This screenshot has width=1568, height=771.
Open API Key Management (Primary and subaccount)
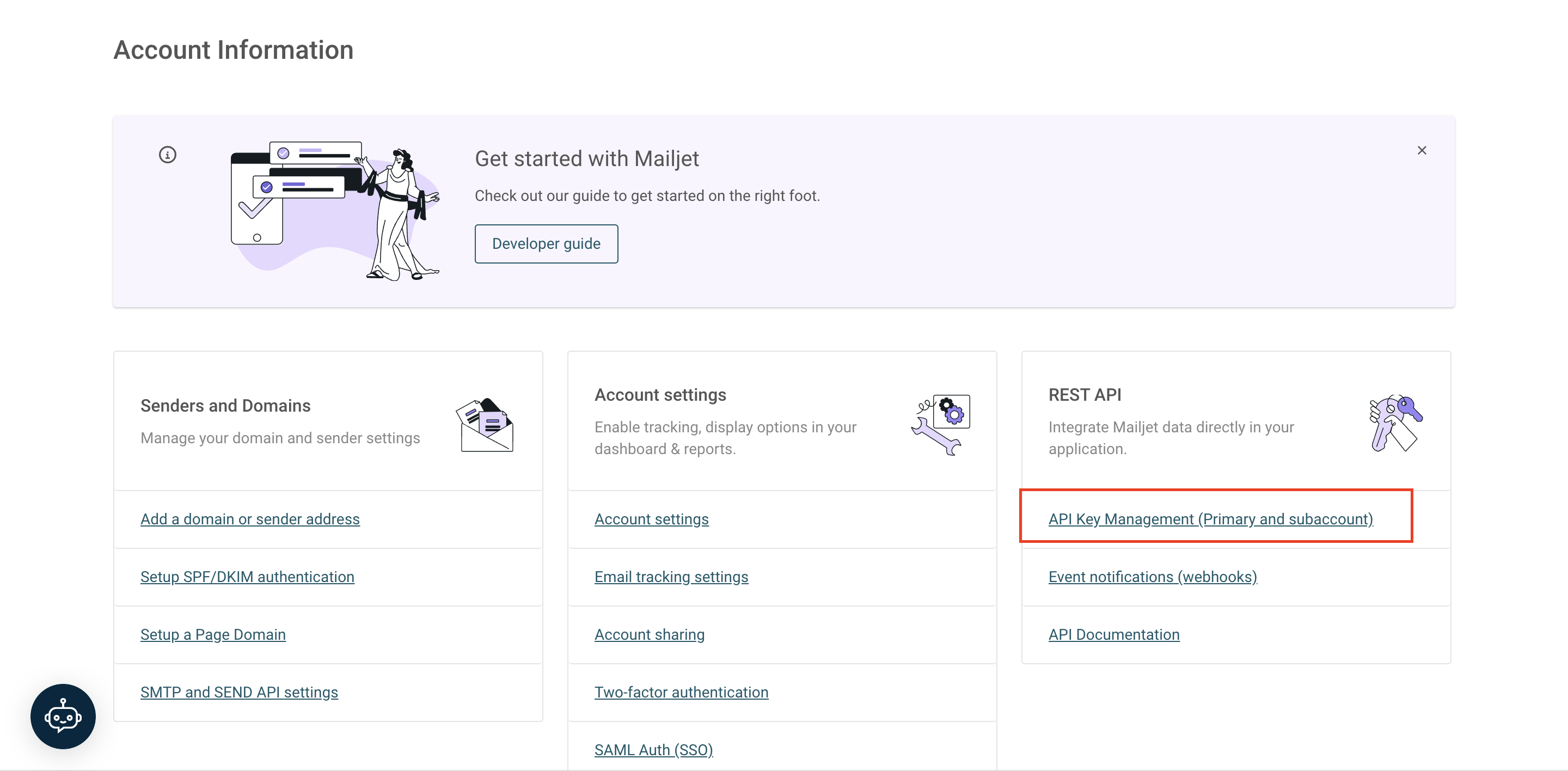pyautogui.click(x=1211, y=519)
